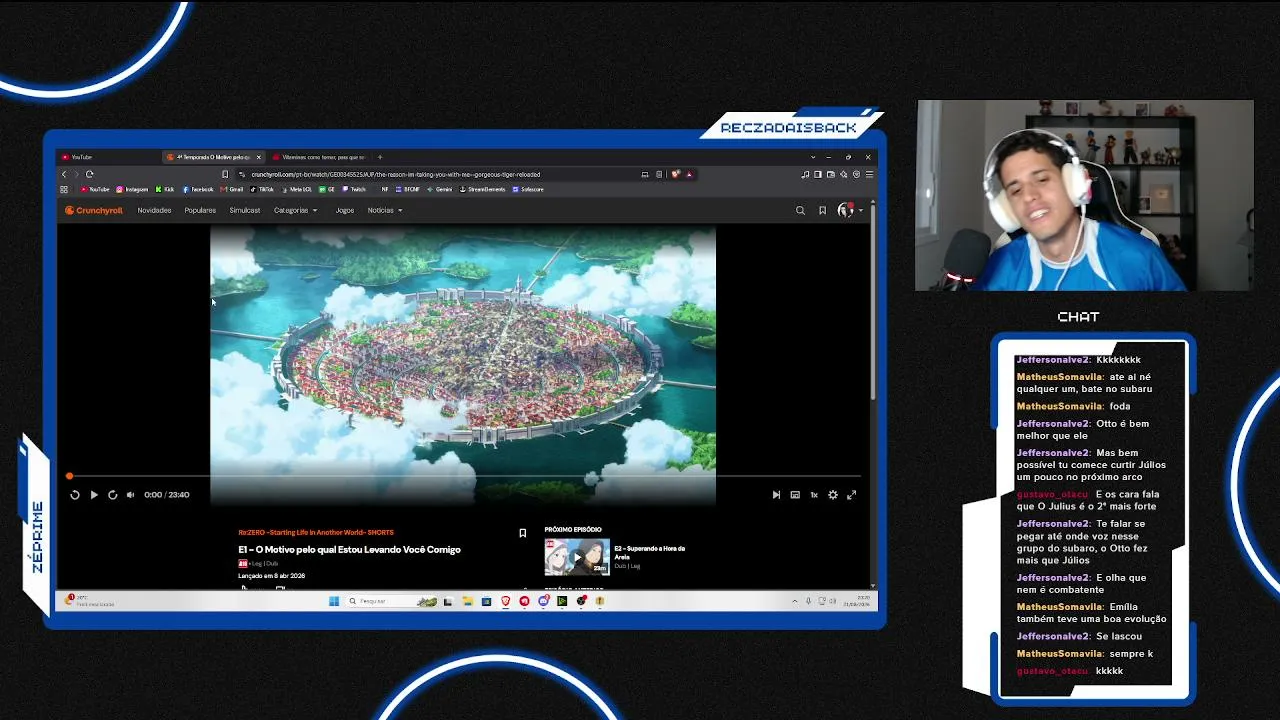The image size is (1280, 720).
Task: Open the Re:ZERO Shorts series link
Action: point(316,533)
